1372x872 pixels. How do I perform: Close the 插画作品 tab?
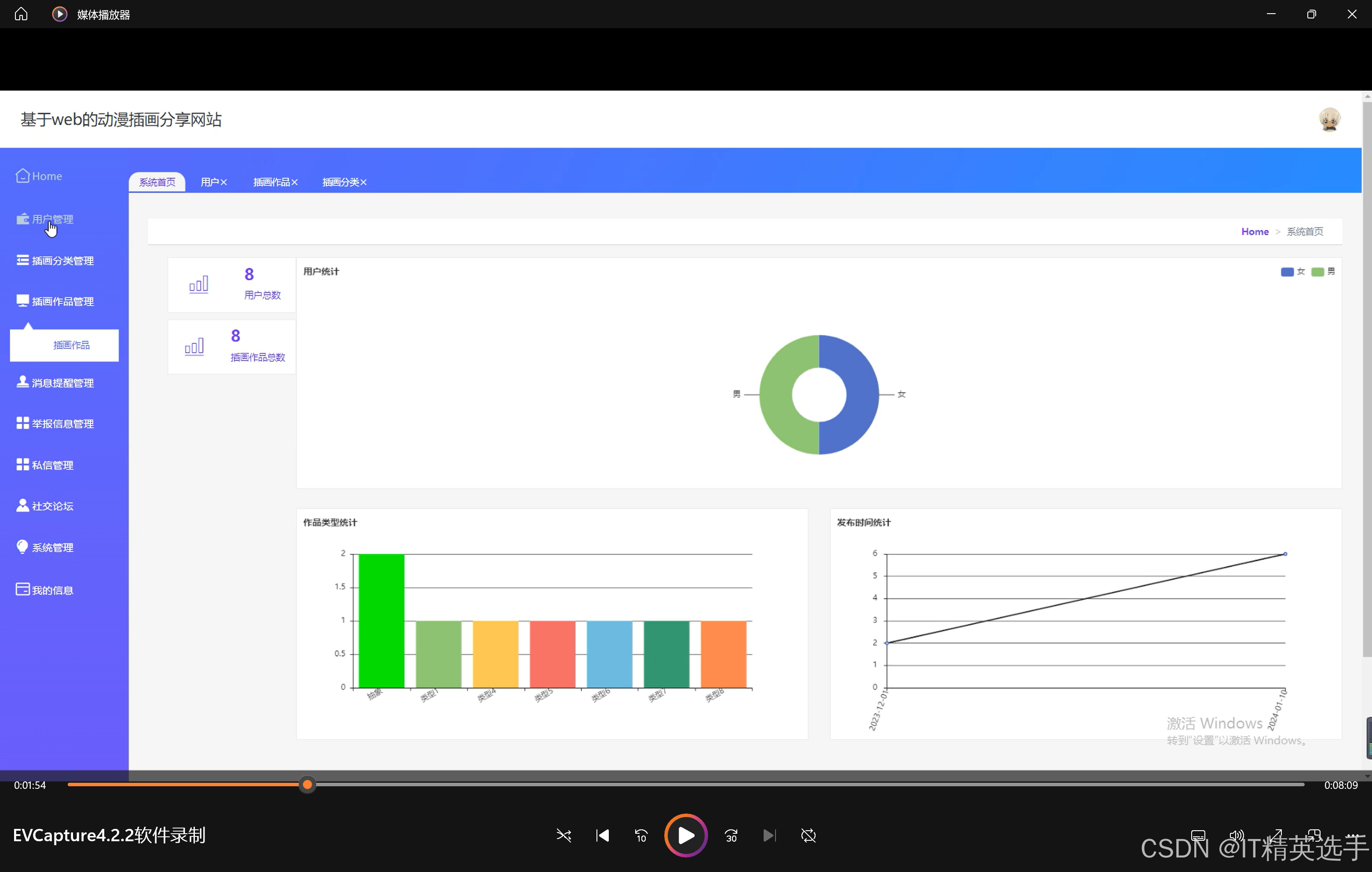(295, 182)
